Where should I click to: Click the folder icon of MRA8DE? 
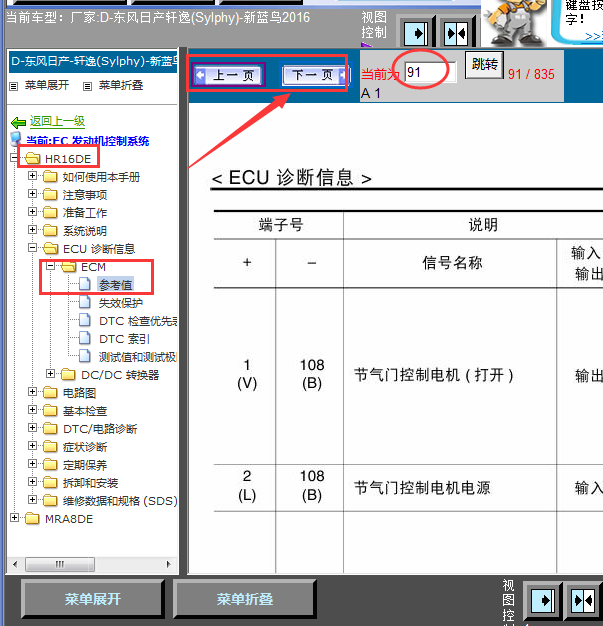click(32, 519)
